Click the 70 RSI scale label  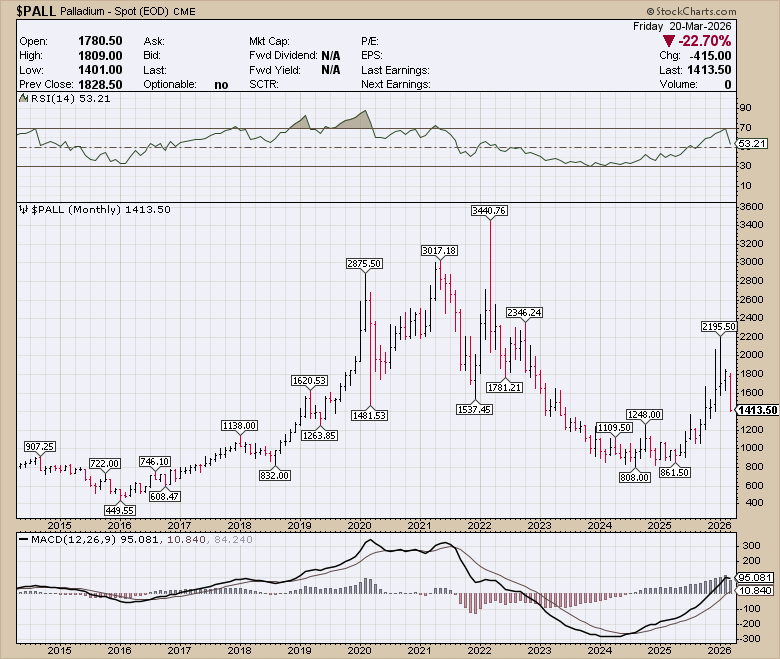click(x=746, y=127)
